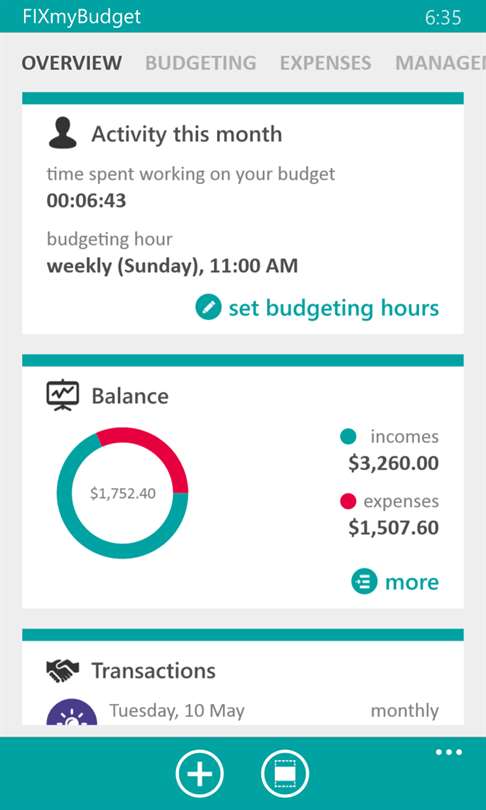This screenshot has width=486, height=810.
Task: Click the handshake Transactions icon
Action: pyautogui.click(x=62, y=670)
